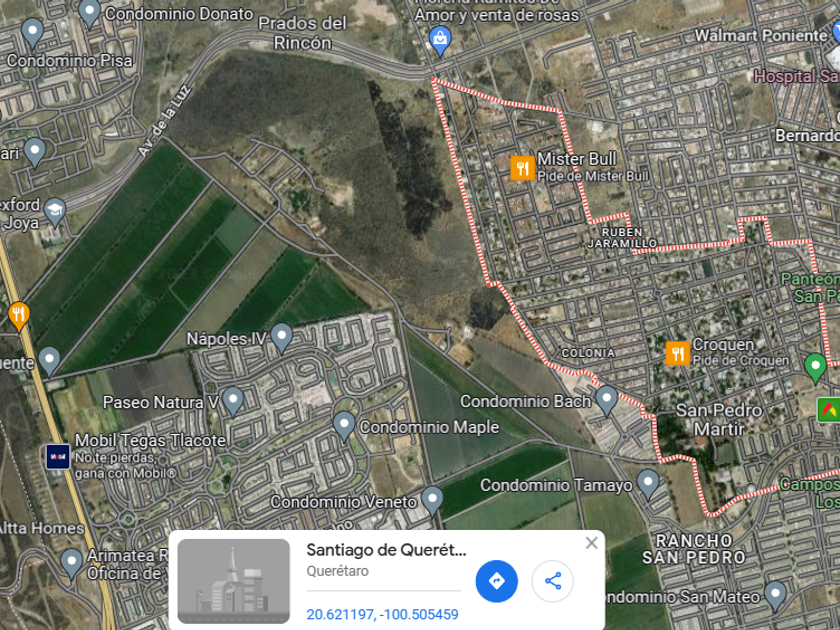
Task: Open the place thumbnail image in card
Action: (234, 581)
